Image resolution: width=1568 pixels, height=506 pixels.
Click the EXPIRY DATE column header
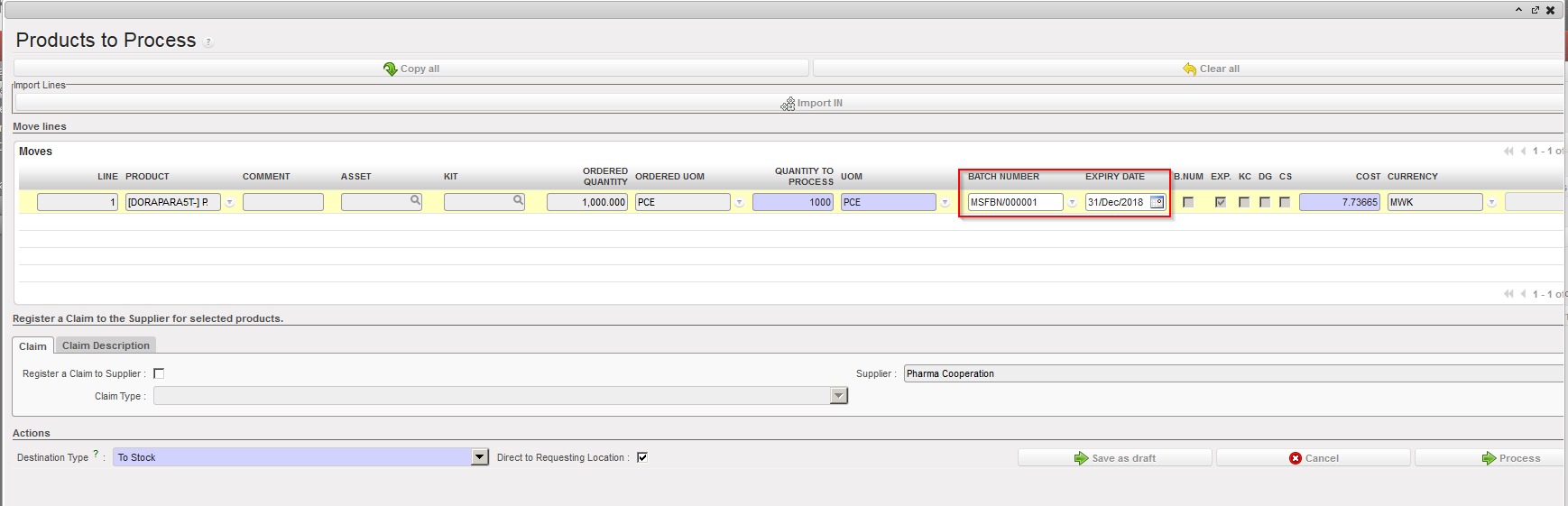click(1115, 177)
